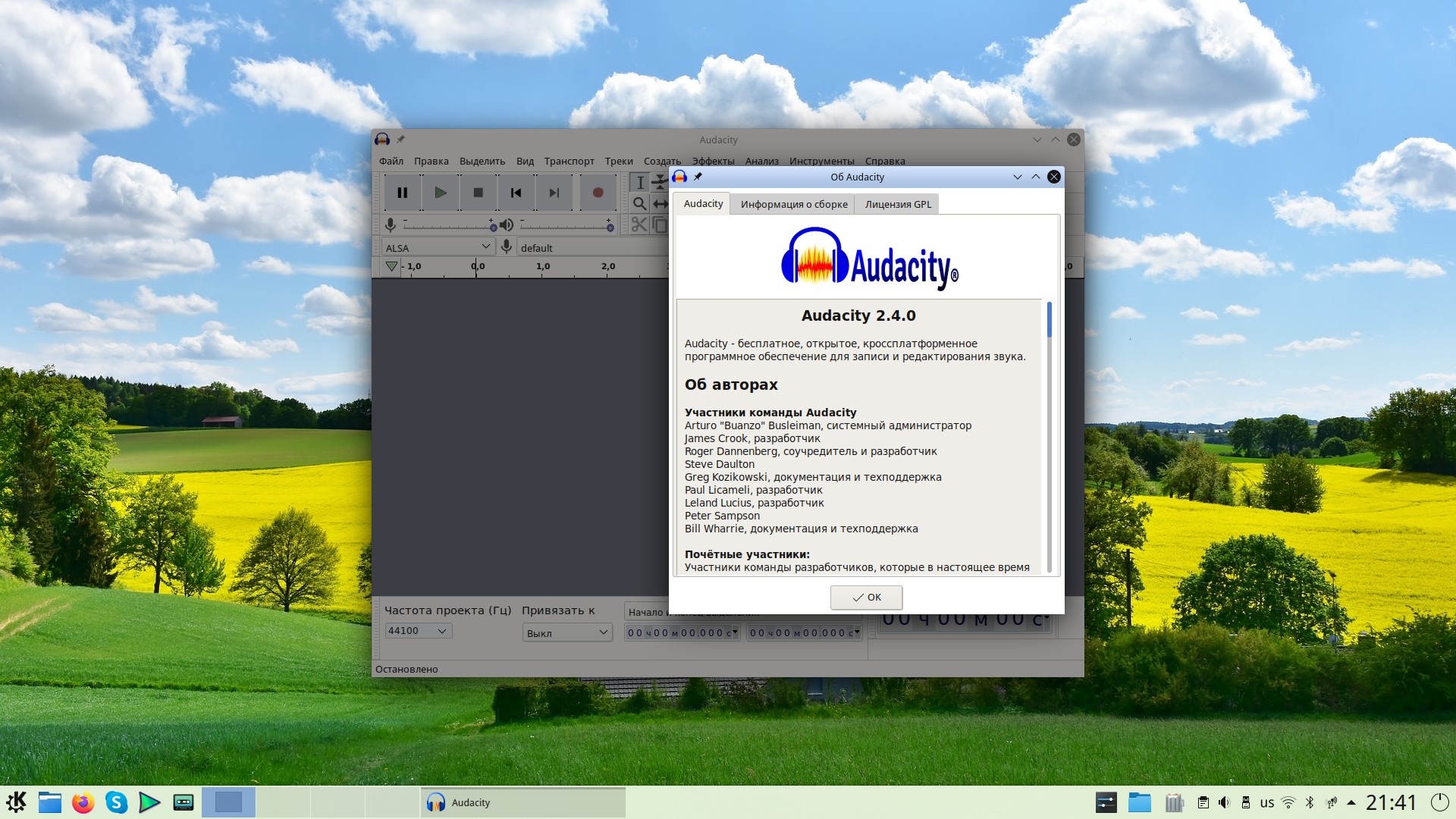Open the project rate 44100 dropdown
Screen dimensions: 1456x819
point(418,631)
